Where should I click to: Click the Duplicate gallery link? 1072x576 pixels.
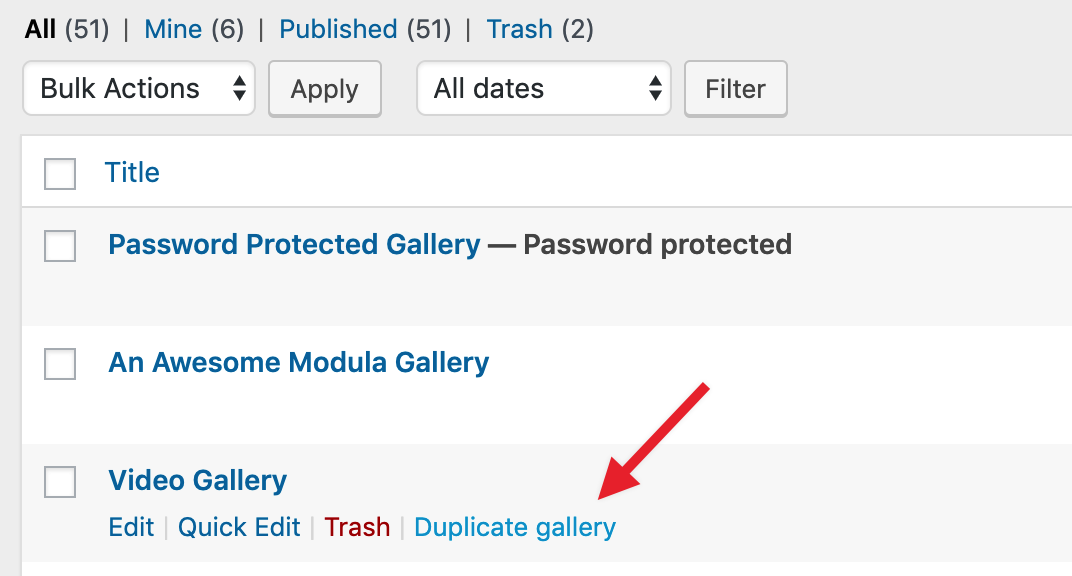(x=515, y=527)
